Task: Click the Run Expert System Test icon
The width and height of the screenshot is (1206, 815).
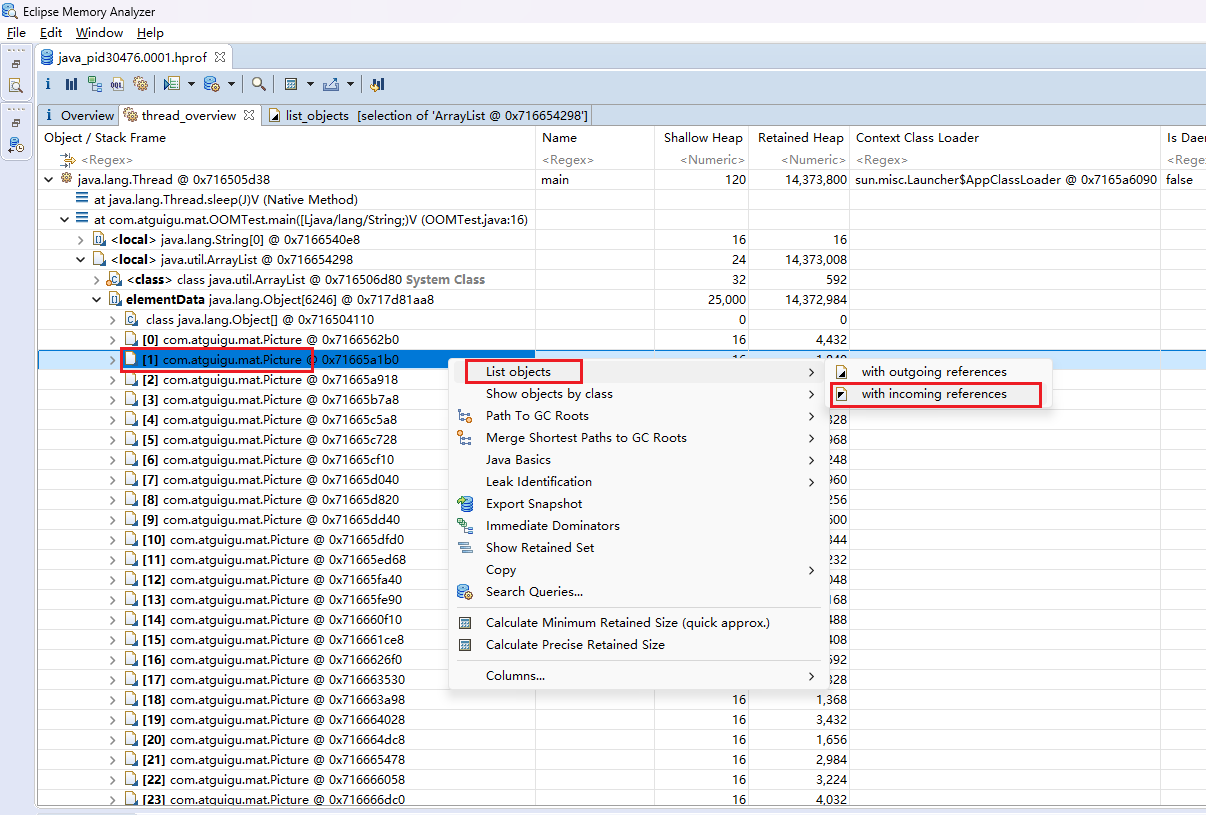Action: point(171,84)
